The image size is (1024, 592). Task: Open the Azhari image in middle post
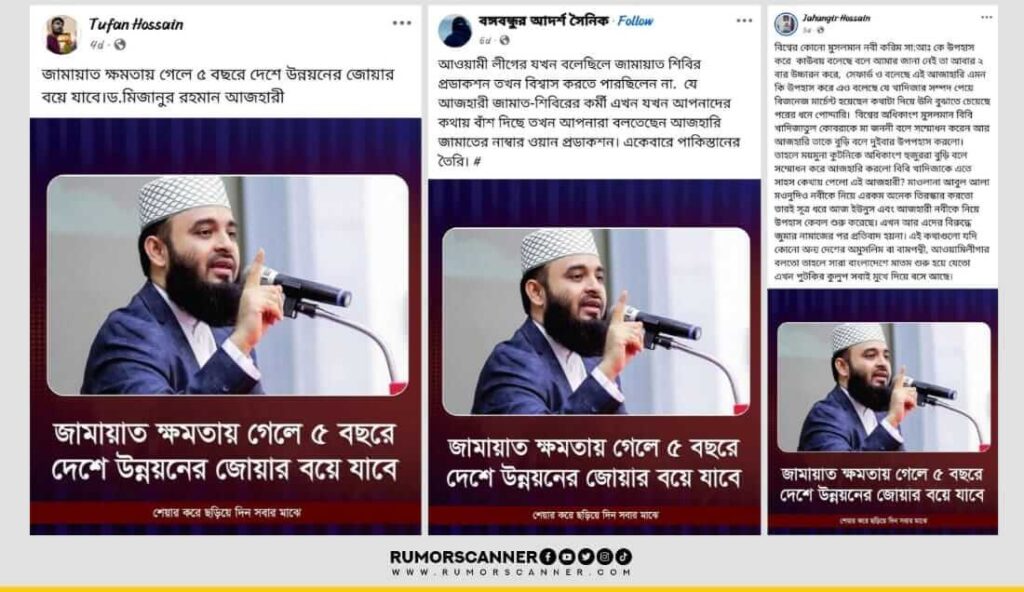[x=594, y=357]
